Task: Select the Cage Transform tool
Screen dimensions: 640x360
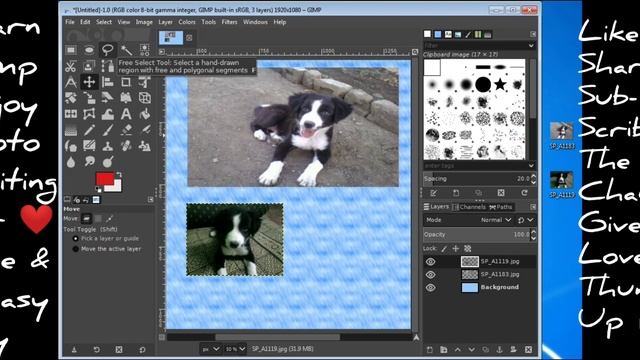Action: tap(89, 114)
